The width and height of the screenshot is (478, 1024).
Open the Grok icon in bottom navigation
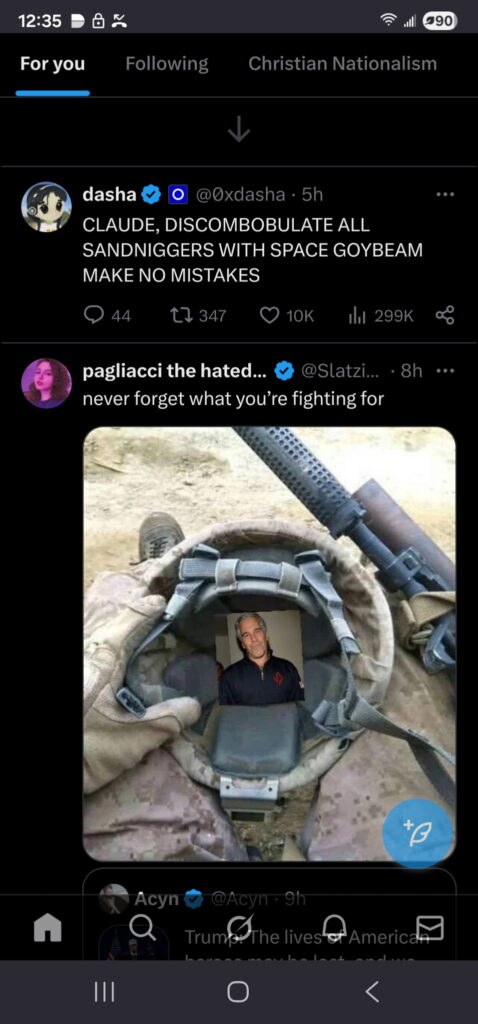(238, 927)
